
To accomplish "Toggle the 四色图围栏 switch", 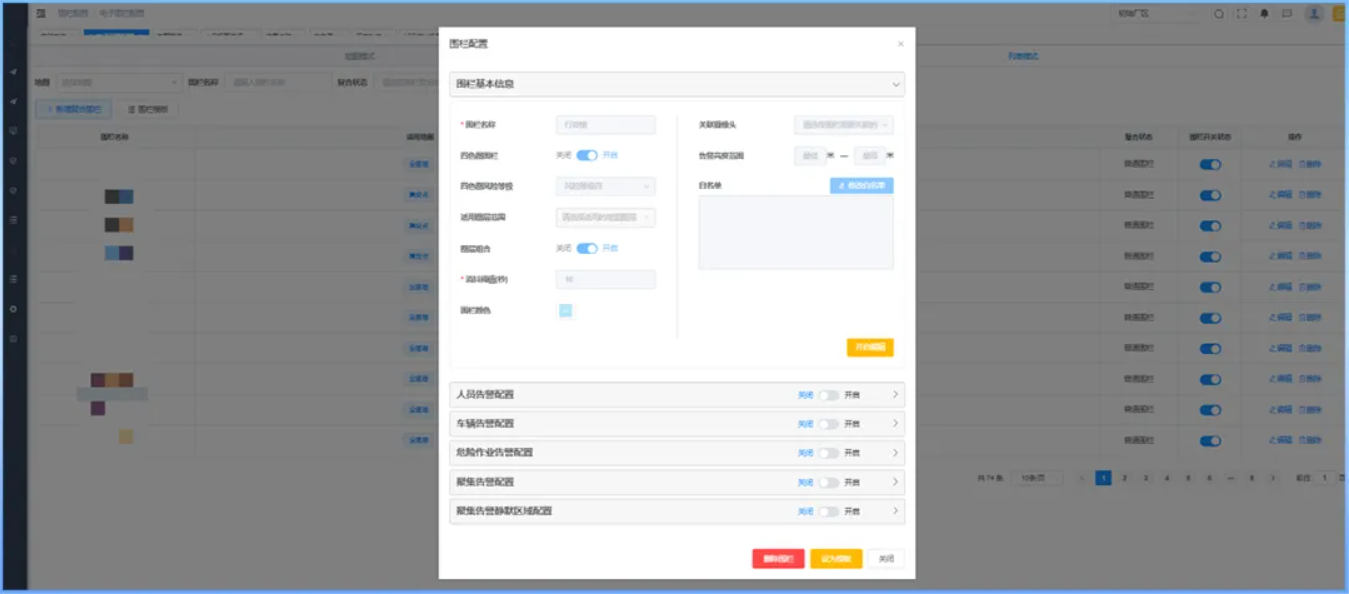I will tap(587, 155).
